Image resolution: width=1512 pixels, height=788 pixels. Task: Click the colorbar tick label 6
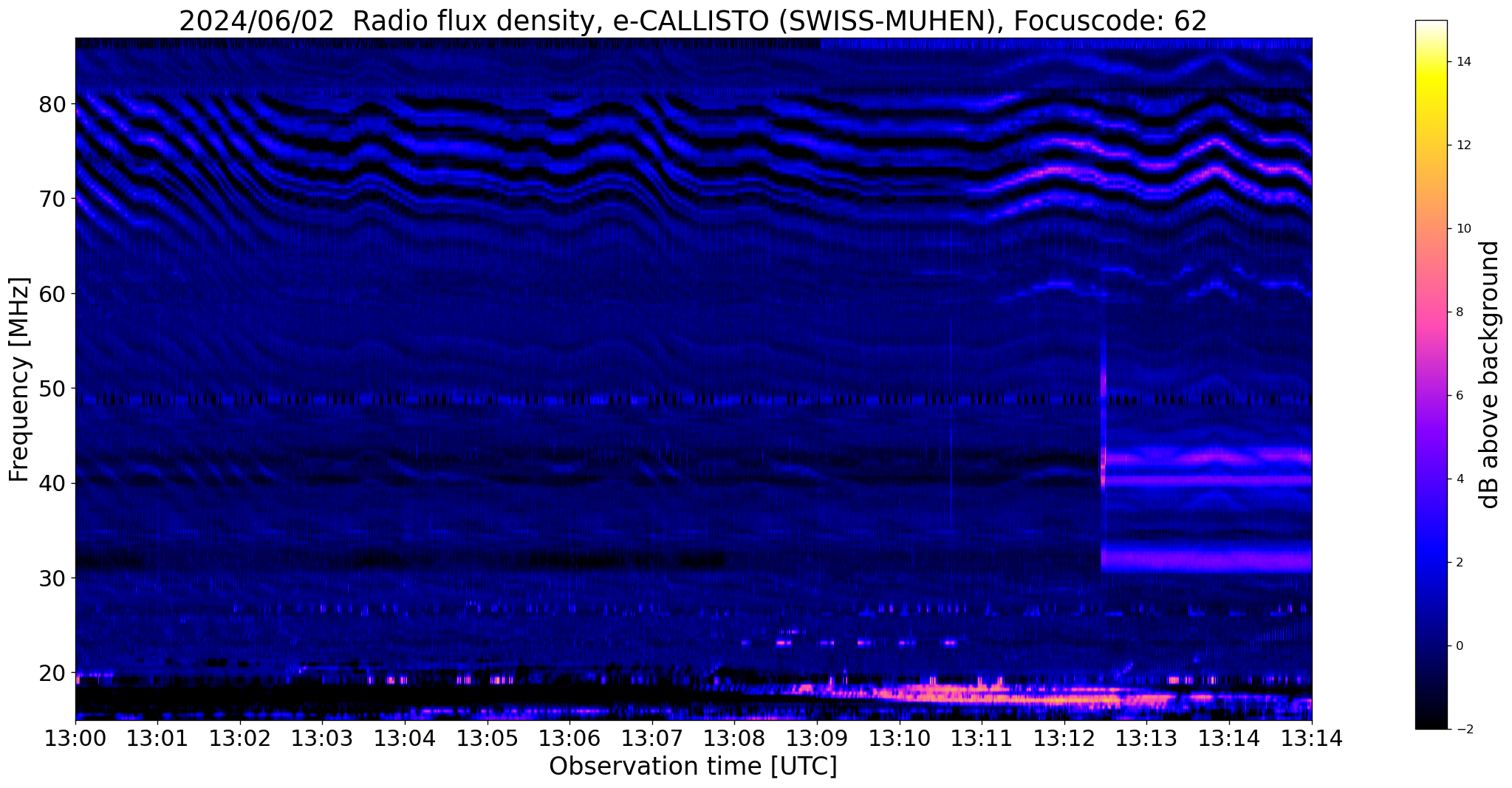(1458, 396)
